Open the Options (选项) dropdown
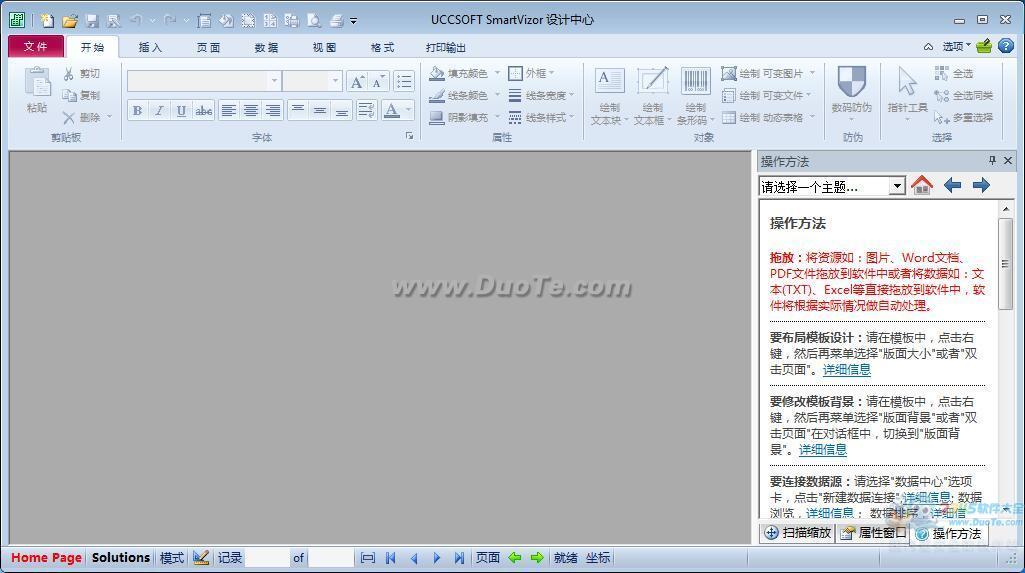Viewport: 1025px width, 573px height. (x=956, y=46)
